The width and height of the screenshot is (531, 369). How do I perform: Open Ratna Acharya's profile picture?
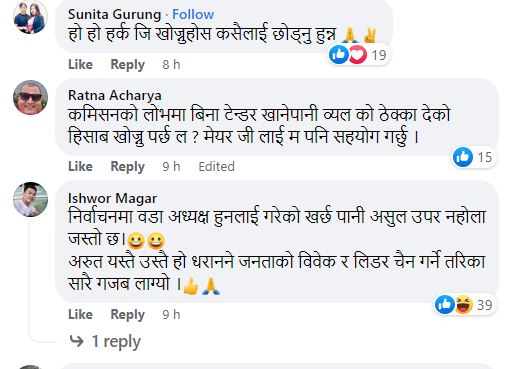click(30, 97)
